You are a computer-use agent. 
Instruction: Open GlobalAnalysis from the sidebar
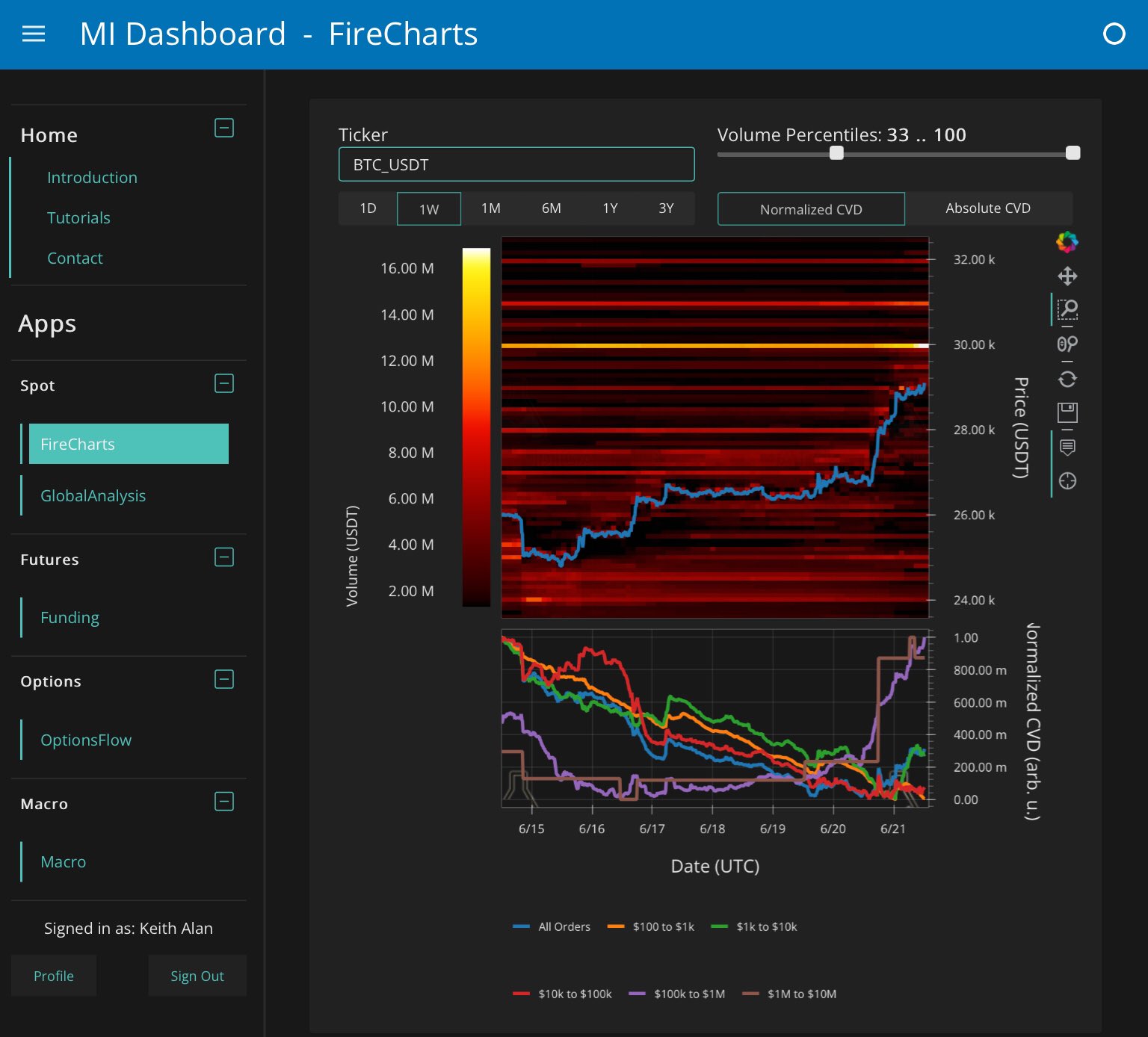[x=93, y=495]
